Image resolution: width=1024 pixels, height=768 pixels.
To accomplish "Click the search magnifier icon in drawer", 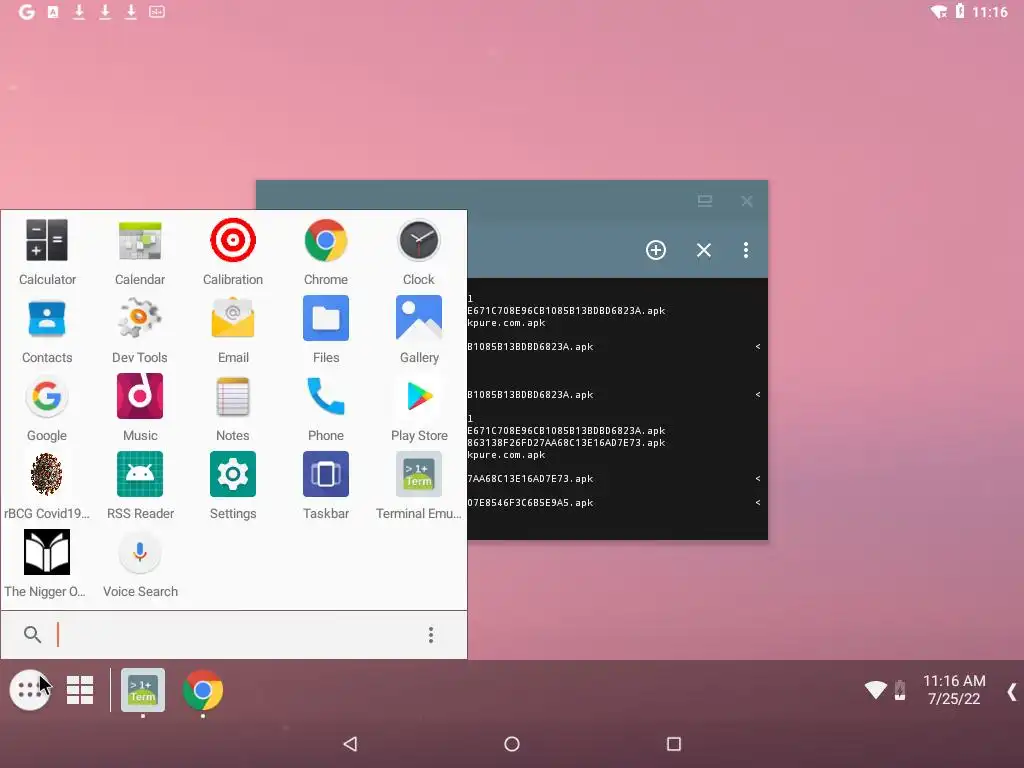I will coord(32,634).
